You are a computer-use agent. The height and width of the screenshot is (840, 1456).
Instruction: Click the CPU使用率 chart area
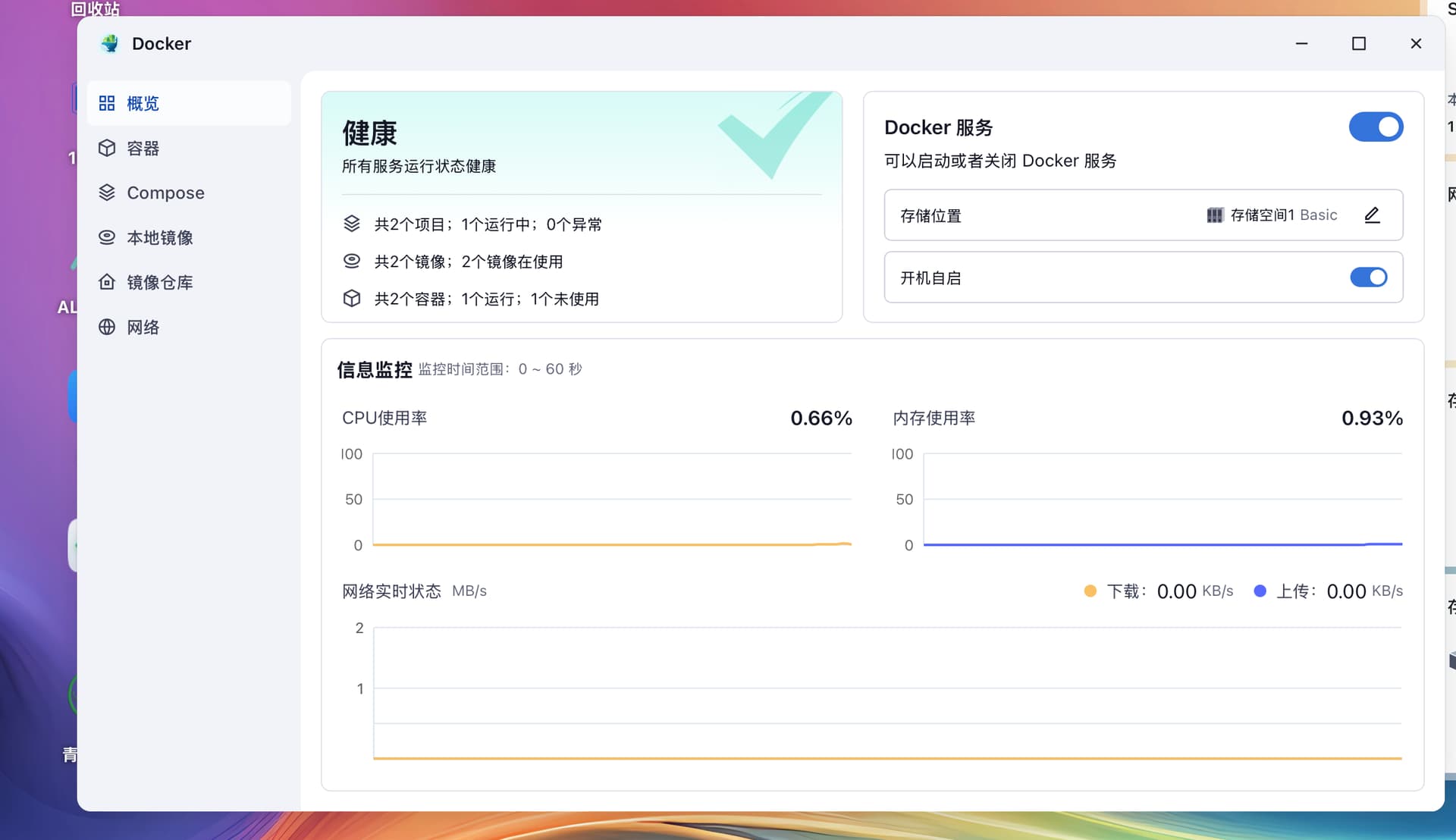(x=612, y=499)
